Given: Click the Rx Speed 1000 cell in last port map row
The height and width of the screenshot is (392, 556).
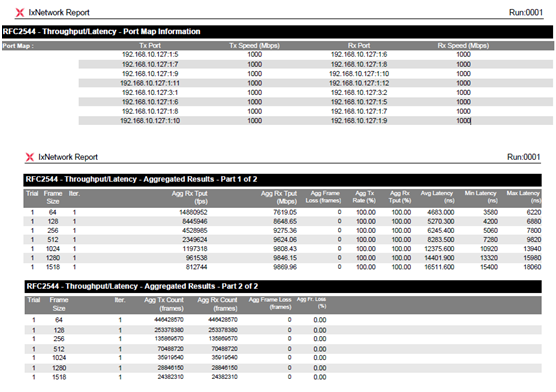Looking at the screenshot, I should pos(463,121).
